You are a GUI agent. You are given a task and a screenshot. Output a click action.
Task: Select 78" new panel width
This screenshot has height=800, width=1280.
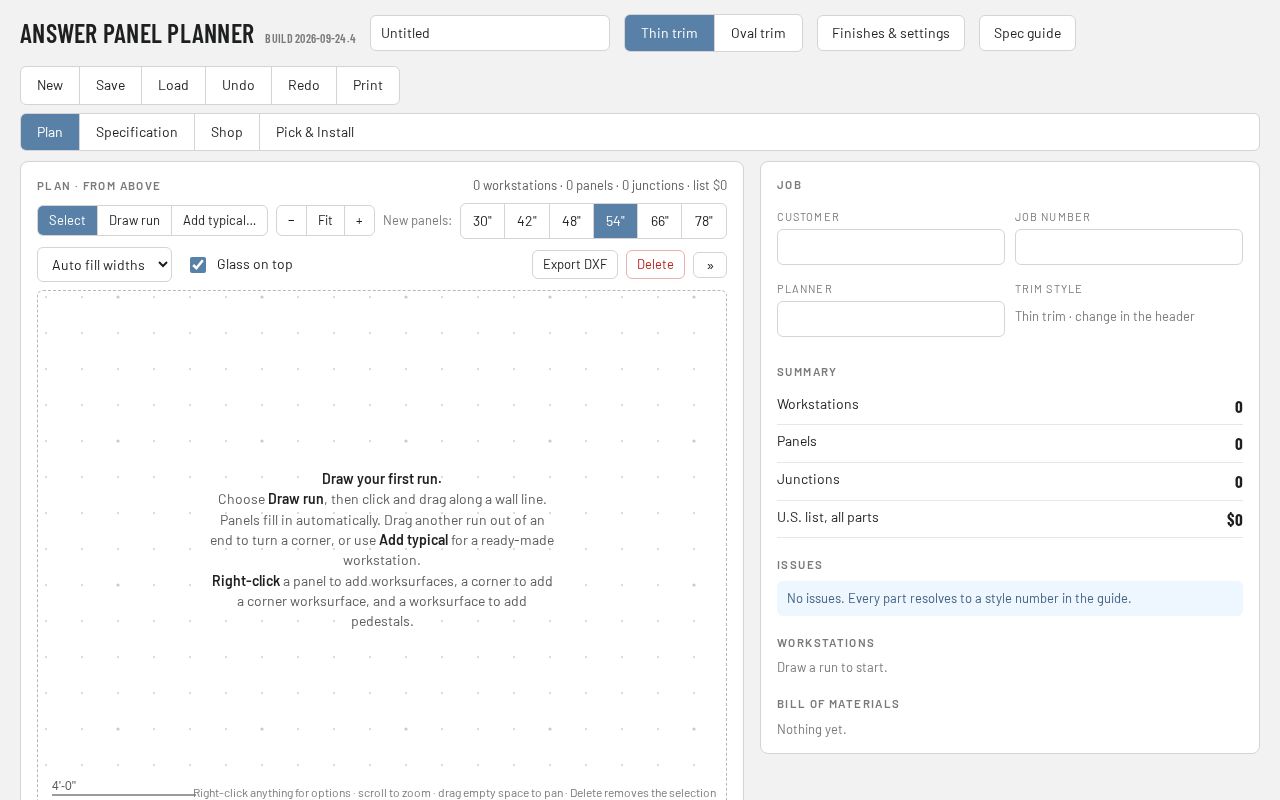704,221
